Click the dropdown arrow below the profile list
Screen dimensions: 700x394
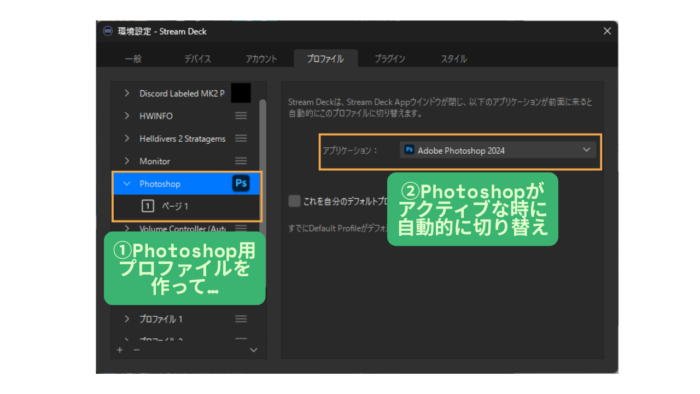254,350
